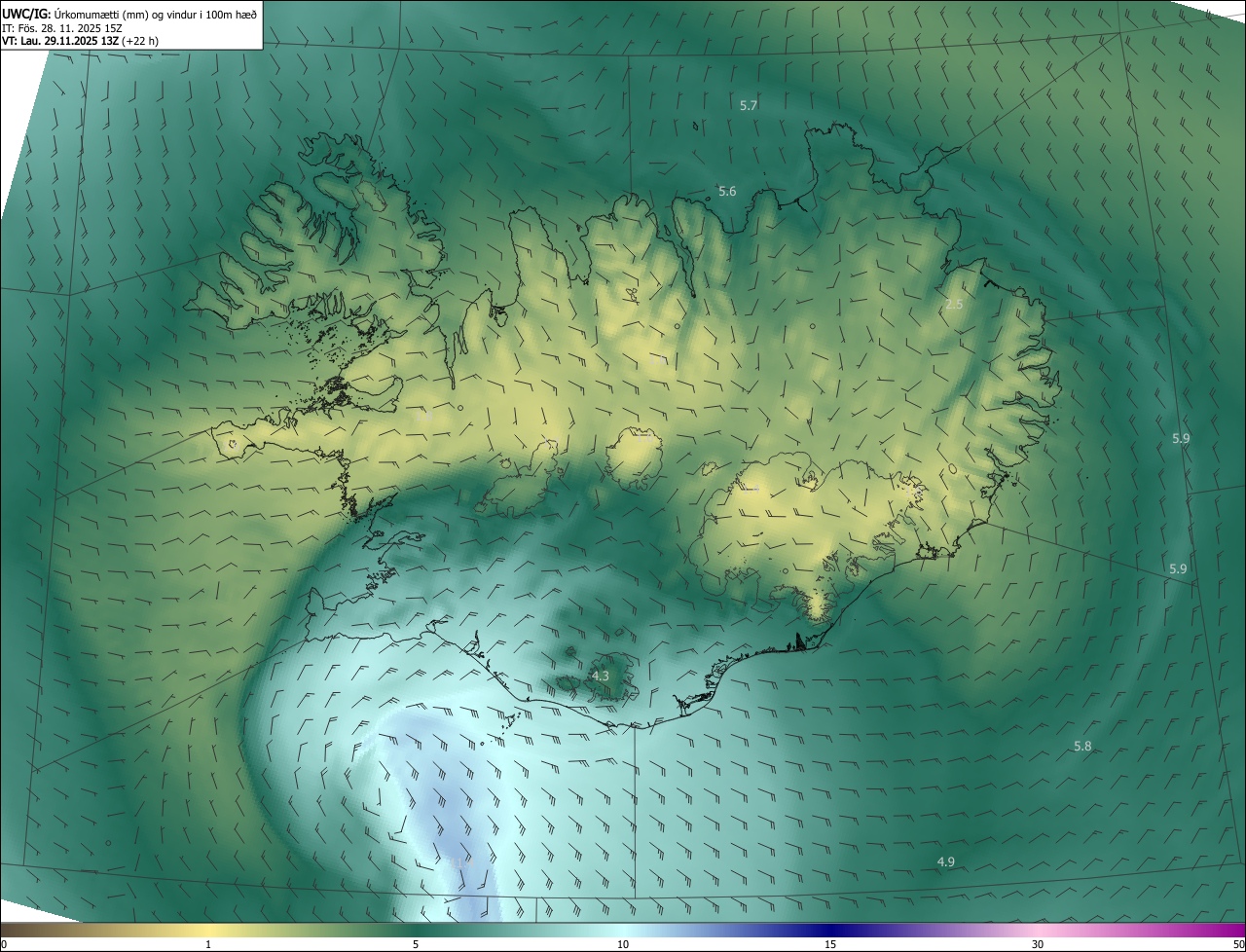Click the upper 5.9 value label east of Iceland
Image resolution: width=1246 pixels, height=952 pixels.
1181,438
